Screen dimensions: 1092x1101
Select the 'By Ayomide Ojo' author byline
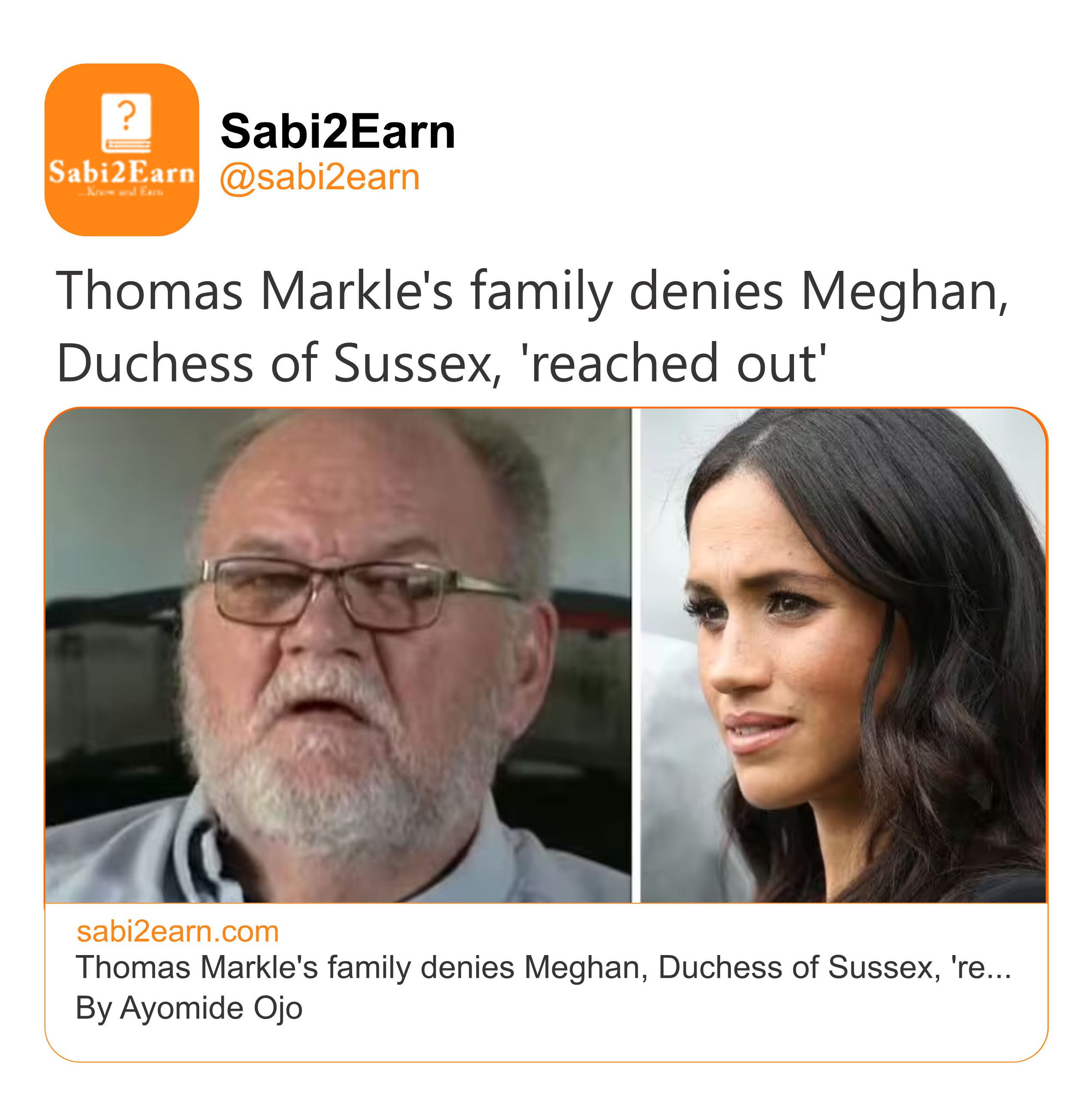[189, 1007]
